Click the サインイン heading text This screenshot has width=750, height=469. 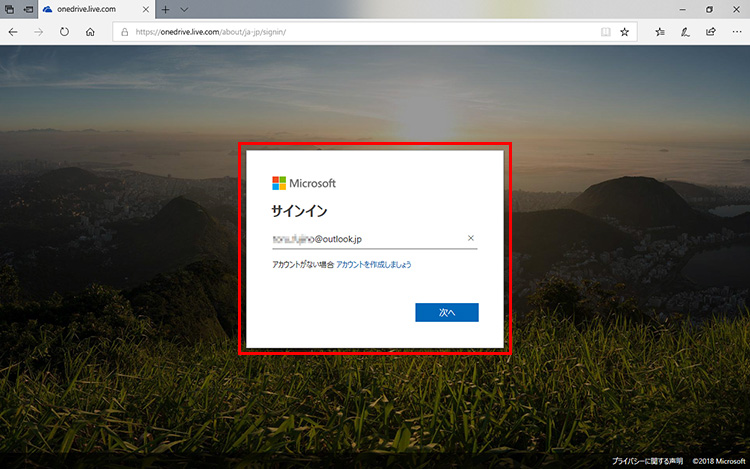click(x=299, y=211)
